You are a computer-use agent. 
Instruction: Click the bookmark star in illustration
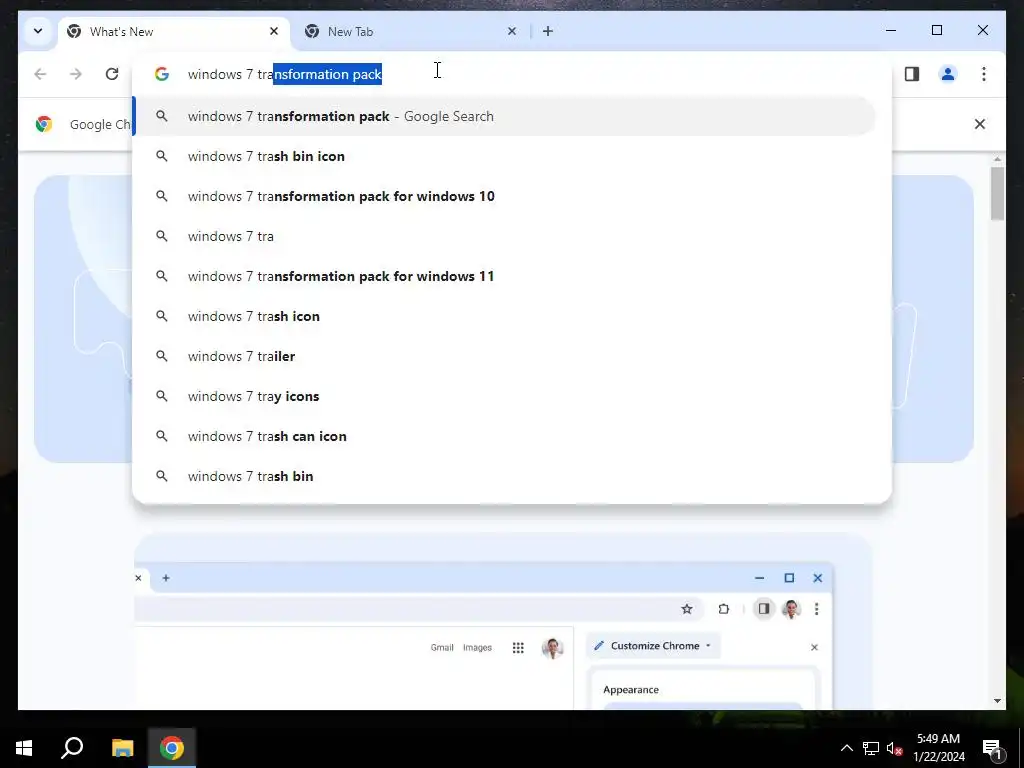pos(686,609)
